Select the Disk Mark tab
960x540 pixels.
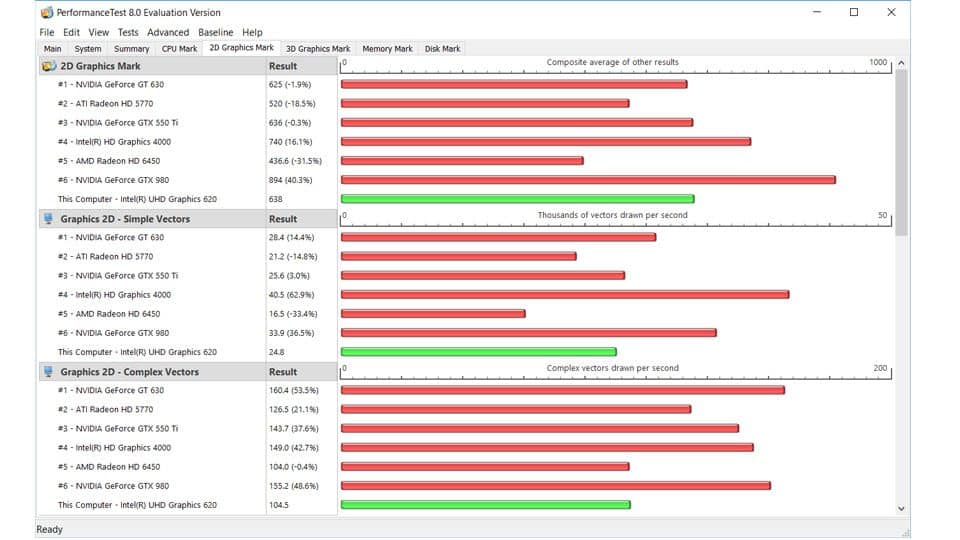[442, 48]
